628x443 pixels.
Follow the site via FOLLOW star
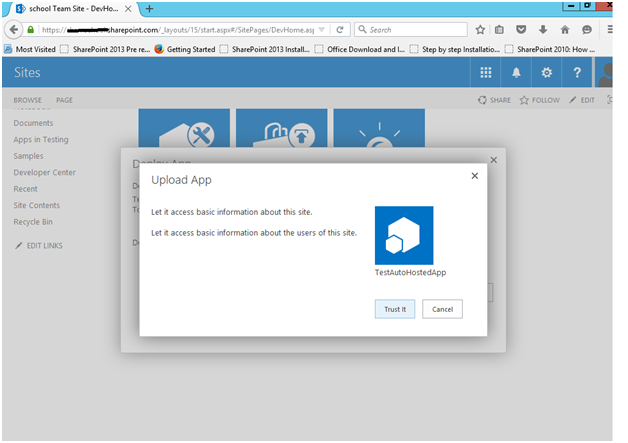click(x=539, y=100)
